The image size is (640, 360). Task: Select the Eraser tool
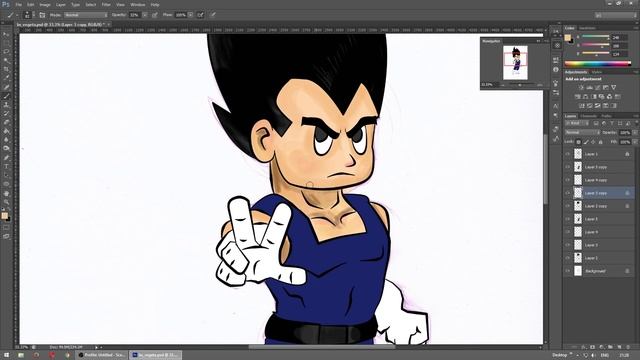[x=6, y=122]
